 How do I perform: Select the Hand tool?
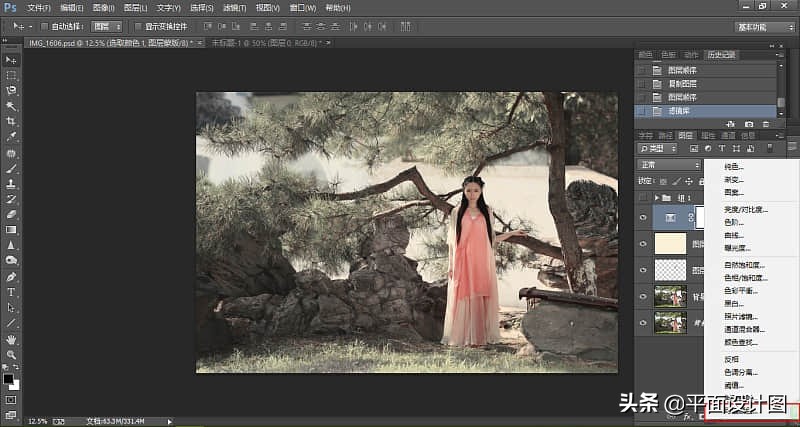pyautogui.click(x=12, y=339)
